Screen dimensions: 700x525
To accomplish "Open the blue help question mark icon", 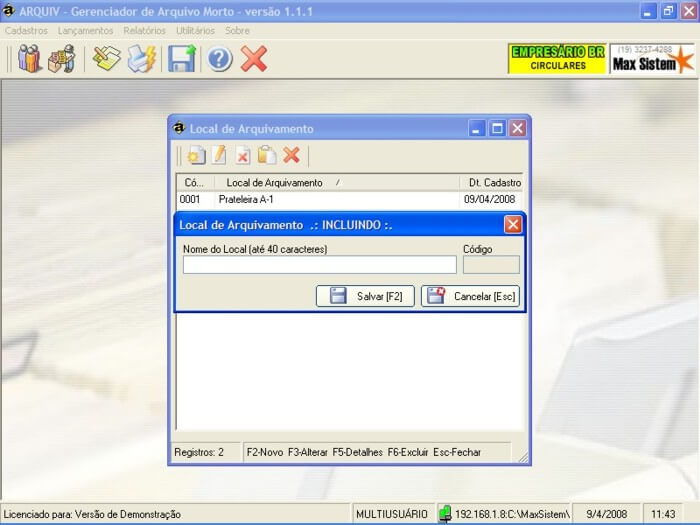I will coord(220,59).
